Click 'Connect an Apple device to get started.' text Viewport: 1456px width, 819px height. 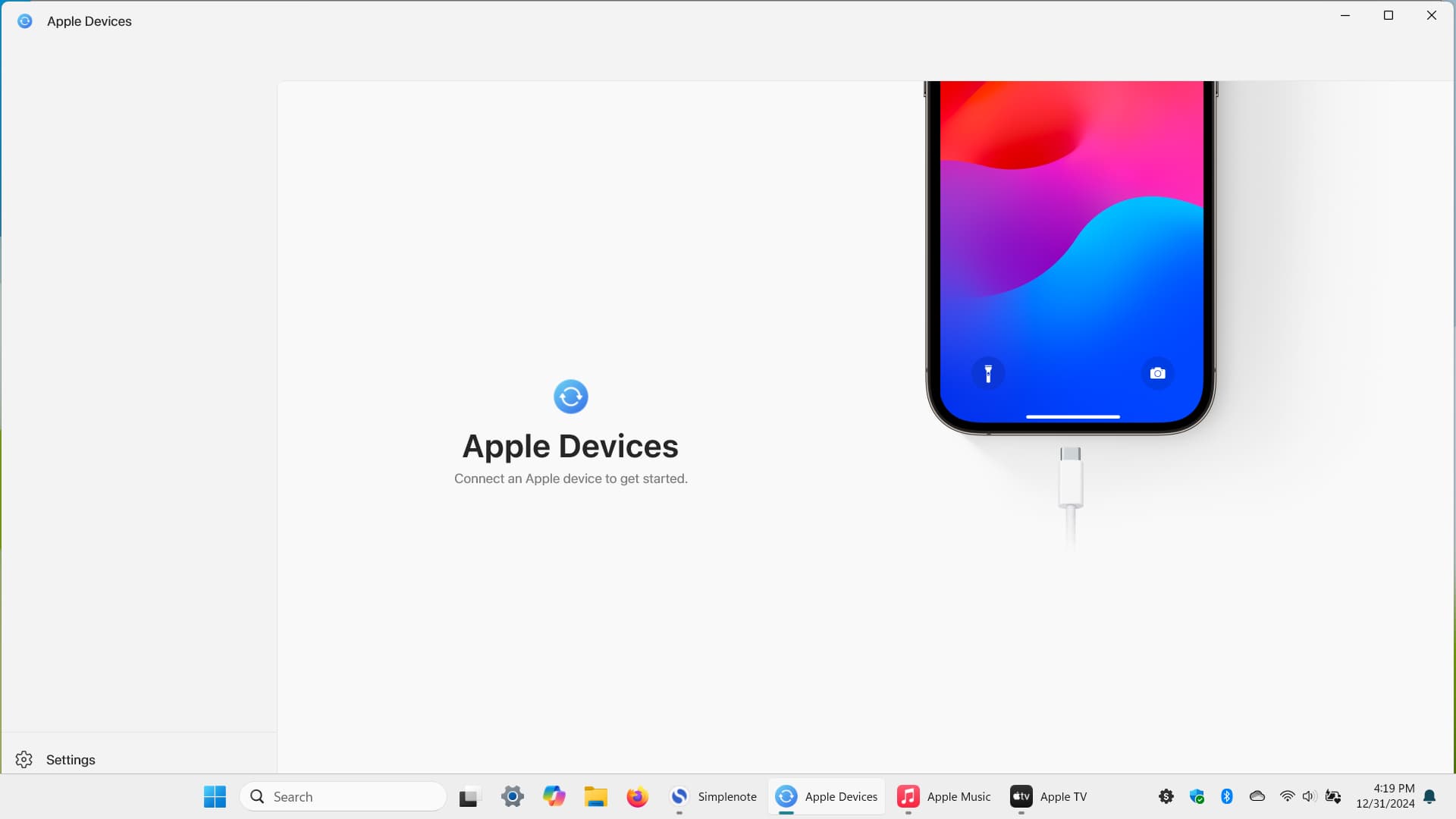571,479
